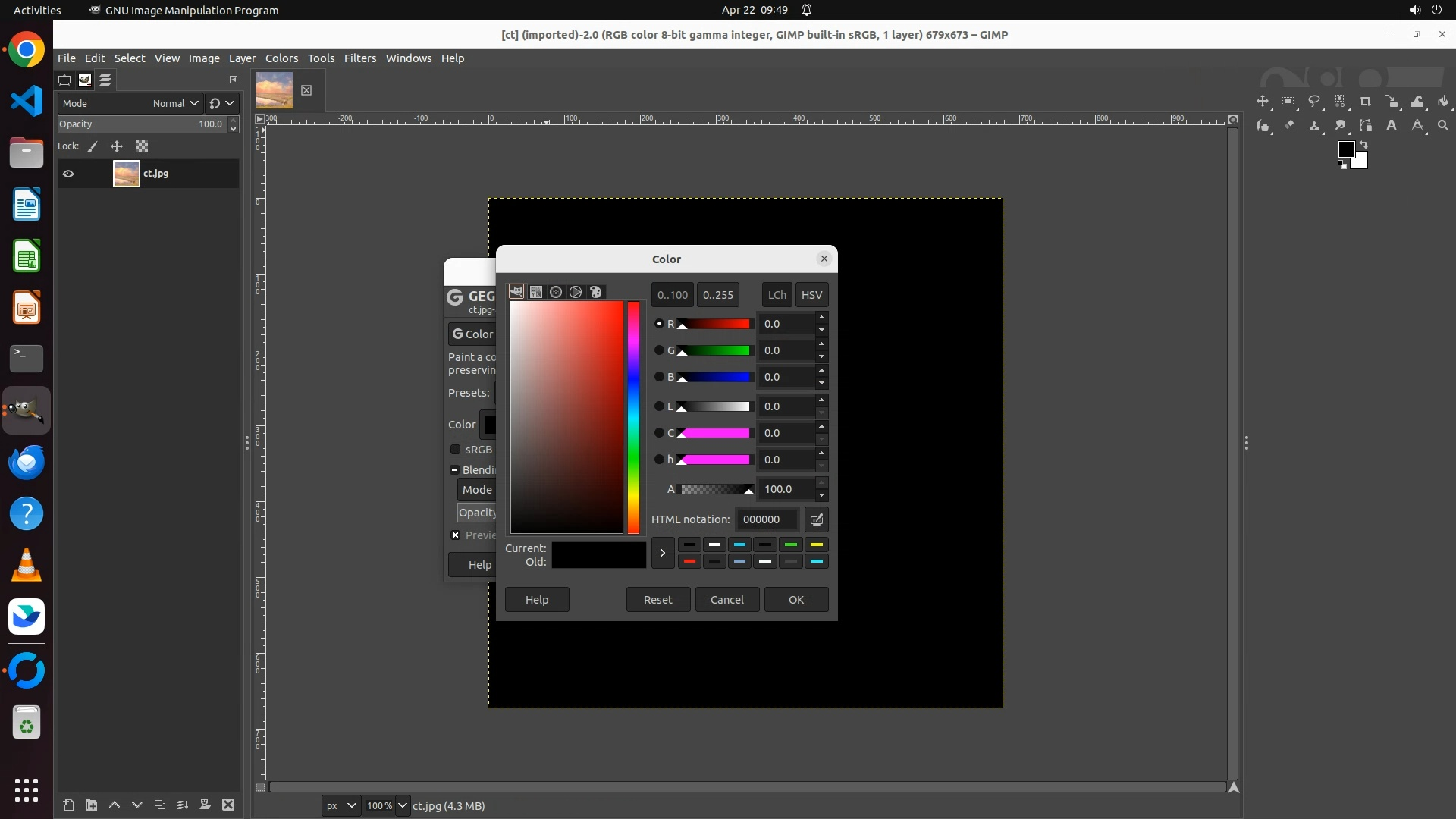Image resolution: width=1456 pixels, height=819 pixels.
Task: Expand the zoom percentage dropdown
Action: 403,805
